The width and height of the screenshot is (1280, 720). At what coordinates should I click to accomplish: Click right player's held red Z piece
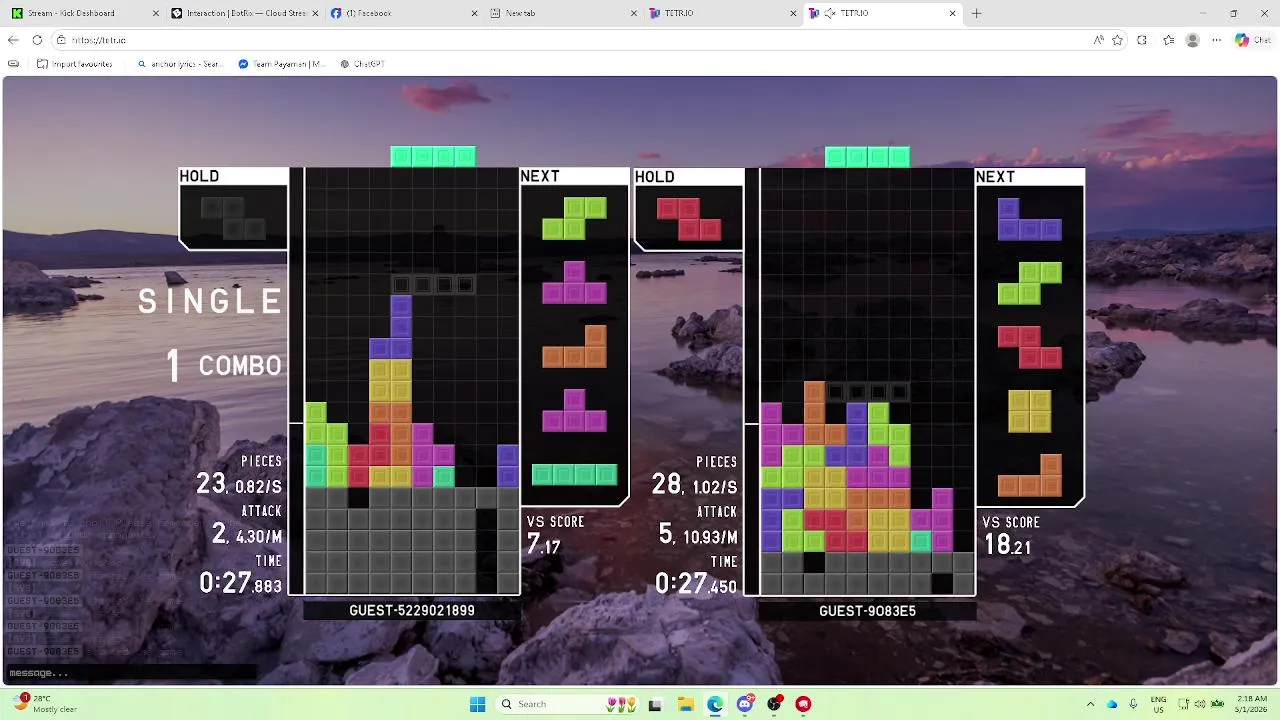point(689,219)
